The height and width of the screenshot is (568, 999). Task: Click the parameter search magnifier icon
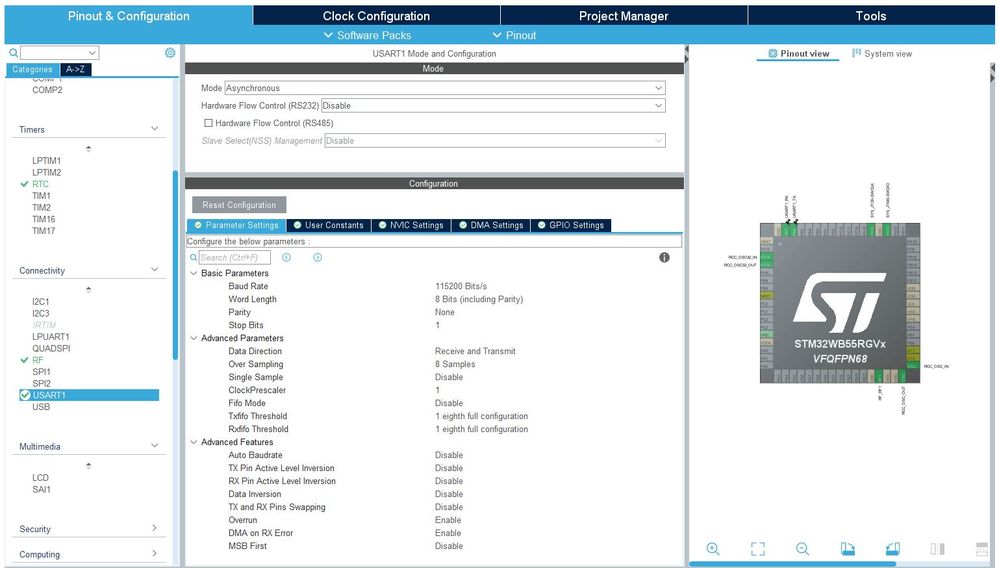pos(193,257)
